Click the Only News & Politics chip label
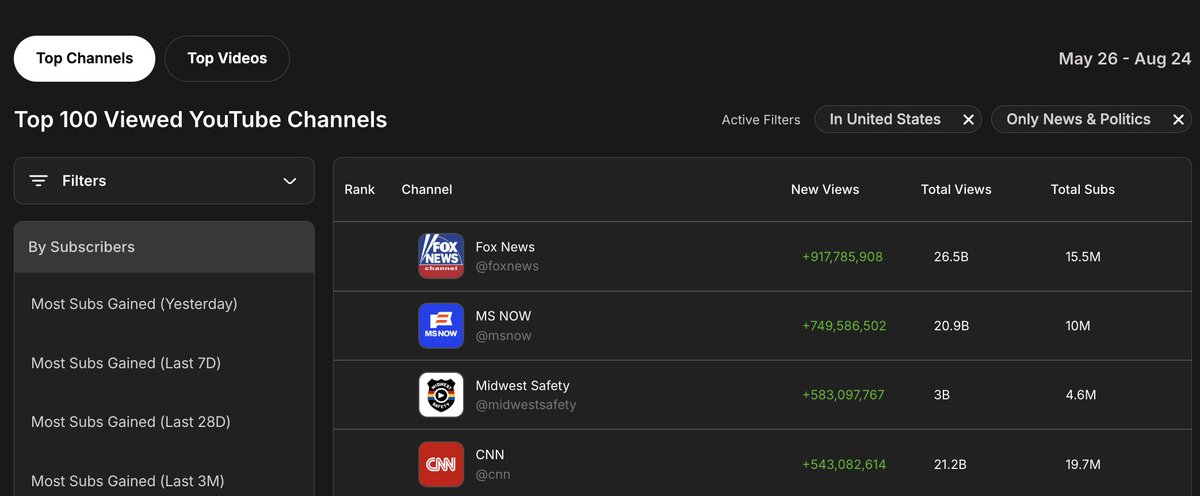1200x496 pixels. point(1078,119)
